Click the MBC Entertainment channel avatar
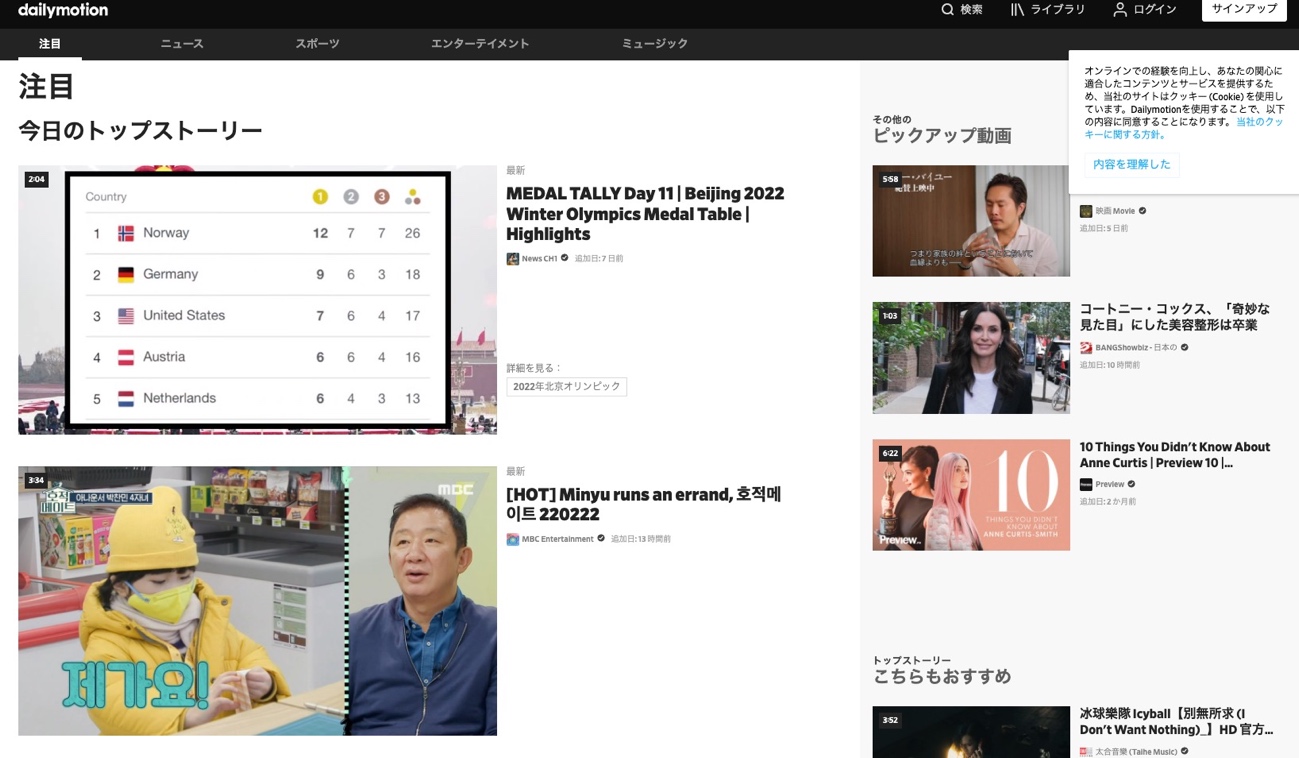 point(512,539)
